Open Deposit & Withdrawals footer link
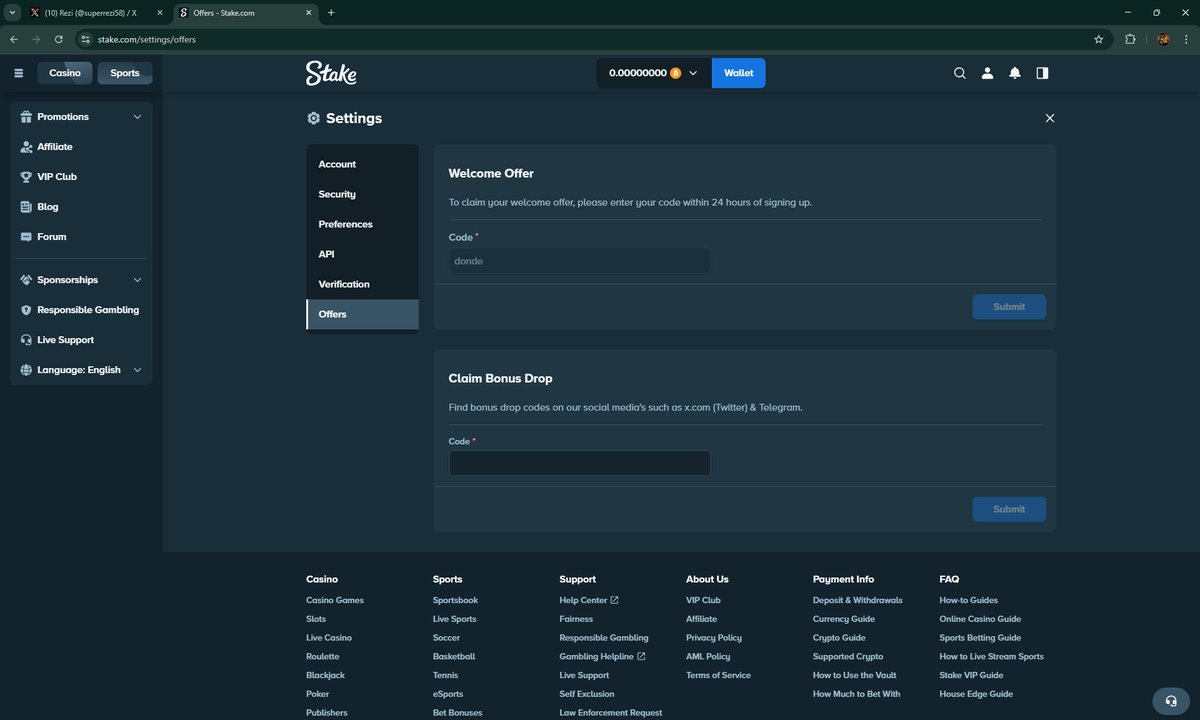The width and height of the screenshot is (1200, 720). [858, 600]
